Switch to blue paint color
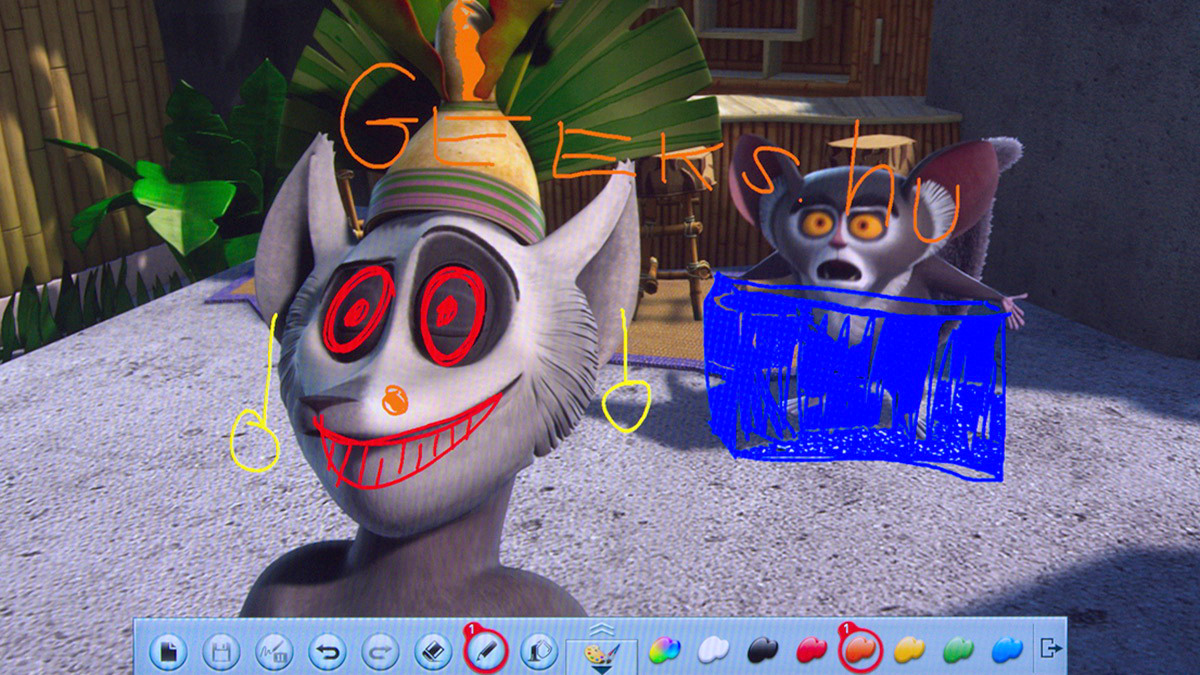This screenshot has height=675, width=1200. click(1005, 651)
